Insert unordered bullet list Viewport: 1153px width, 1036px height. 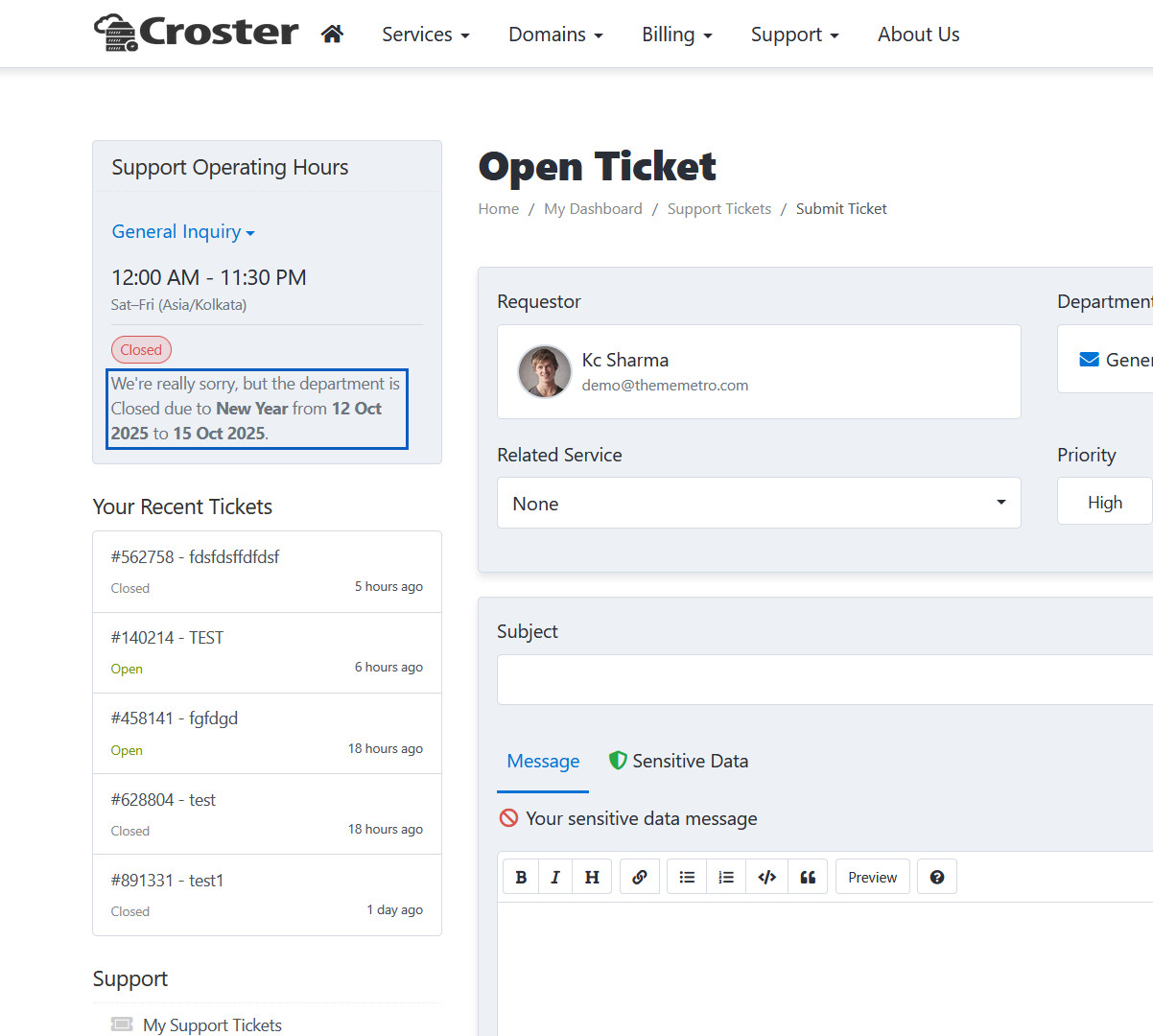click(x=687, y=877)
